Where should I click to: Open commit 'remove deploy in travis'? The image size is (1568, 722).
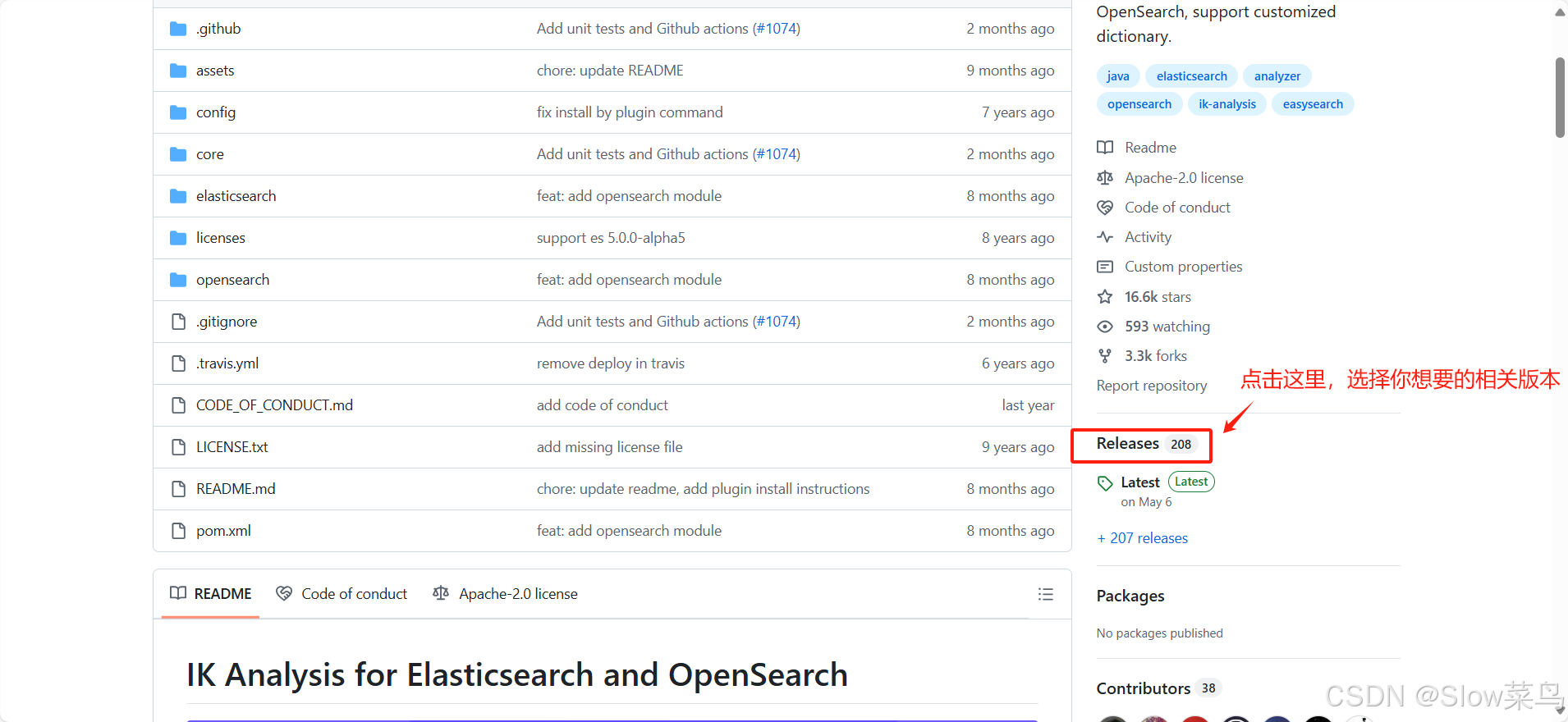click(611, 363)
